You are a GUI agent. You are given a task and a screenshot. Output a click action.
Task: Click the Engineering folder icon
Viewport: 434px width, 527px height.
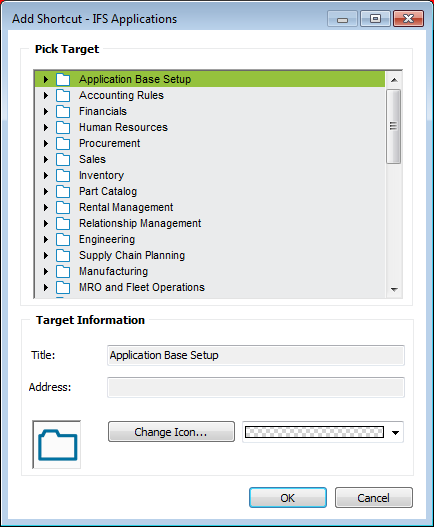(x=63, y=240)
